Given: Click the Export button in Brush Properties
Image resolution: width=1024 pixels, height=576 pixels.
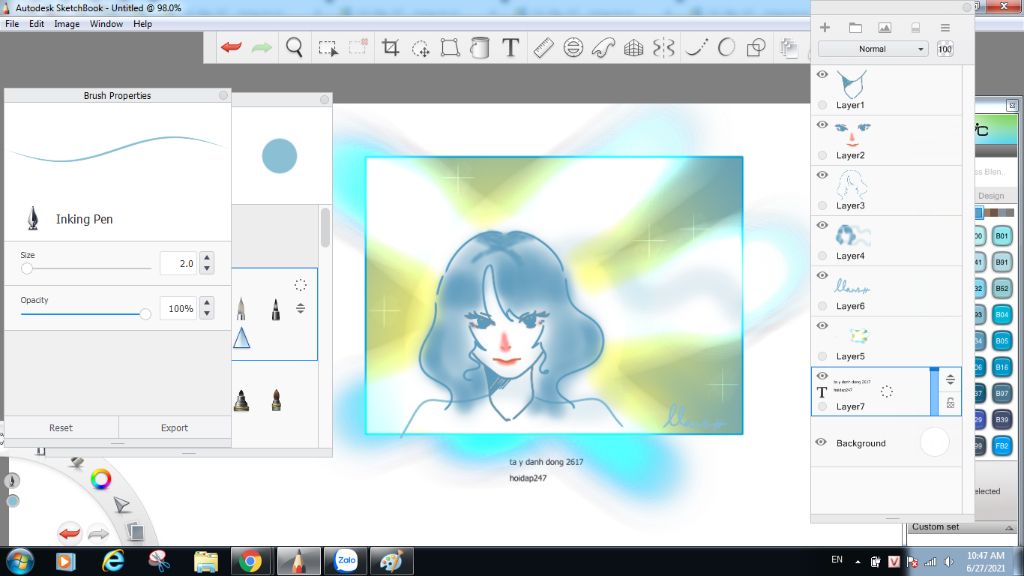Looking at the screenshot, I should 174,428.
